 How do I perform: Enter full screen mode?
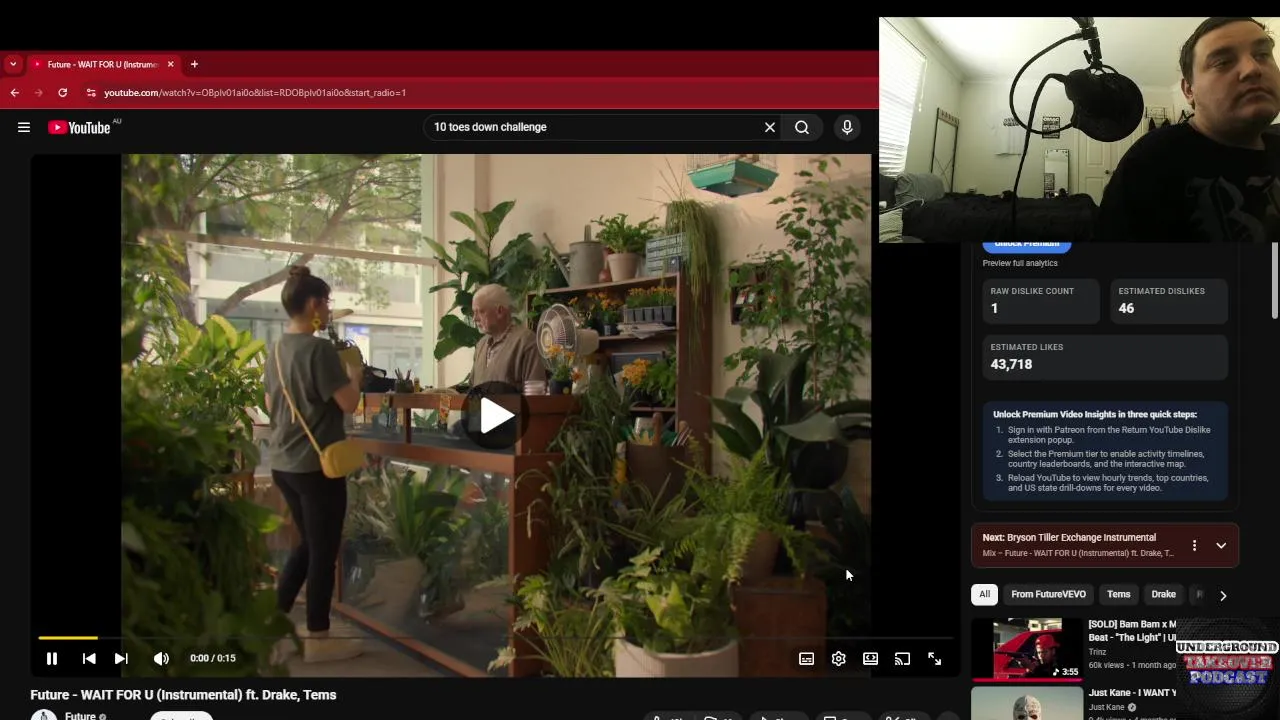(934, 658)
